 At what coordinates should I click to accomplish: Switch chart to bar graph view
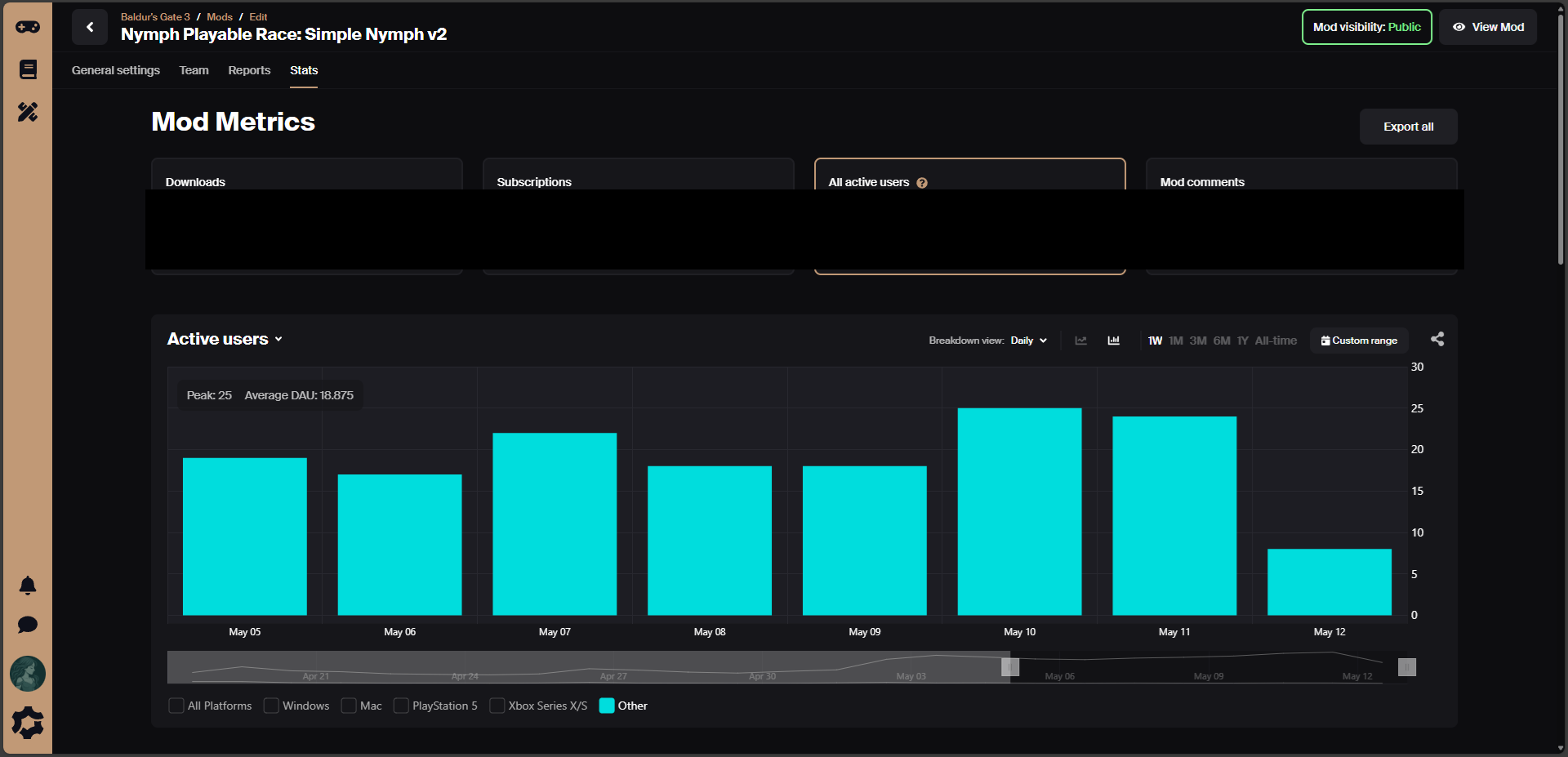click(x=1114, y=341)
